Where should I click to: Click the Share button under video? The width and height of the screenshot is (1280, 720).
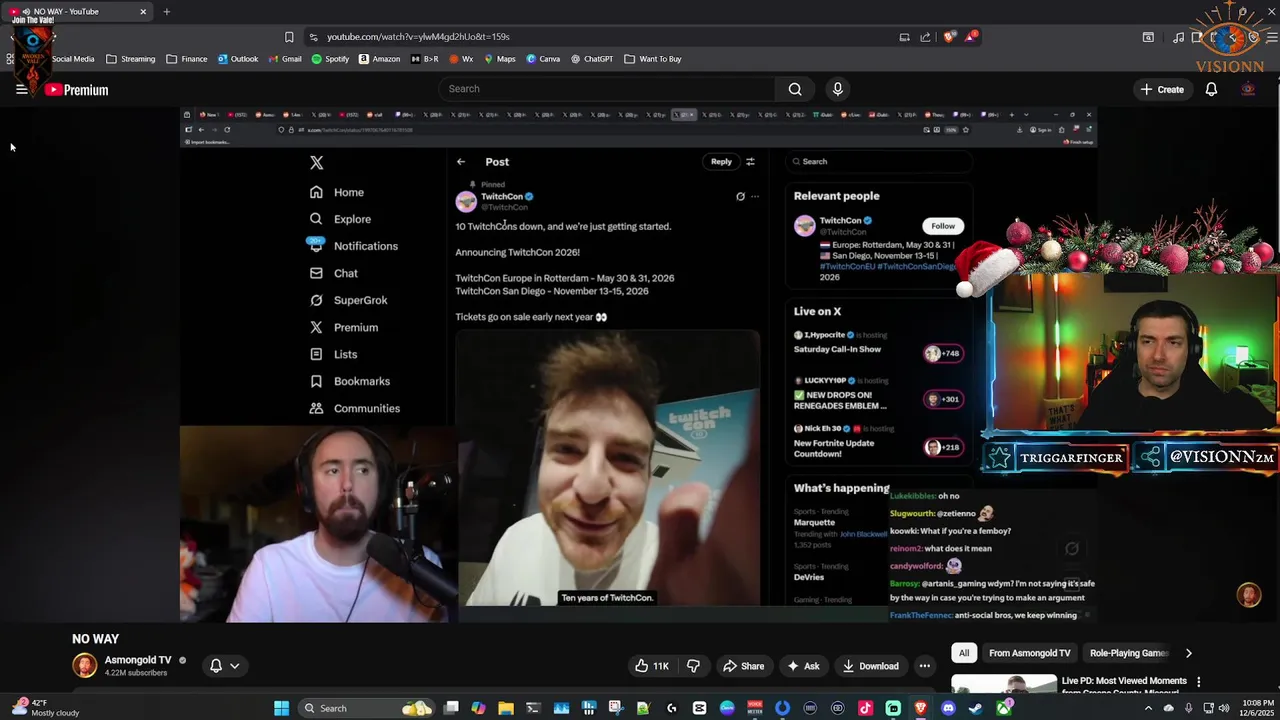pos(744,666)
